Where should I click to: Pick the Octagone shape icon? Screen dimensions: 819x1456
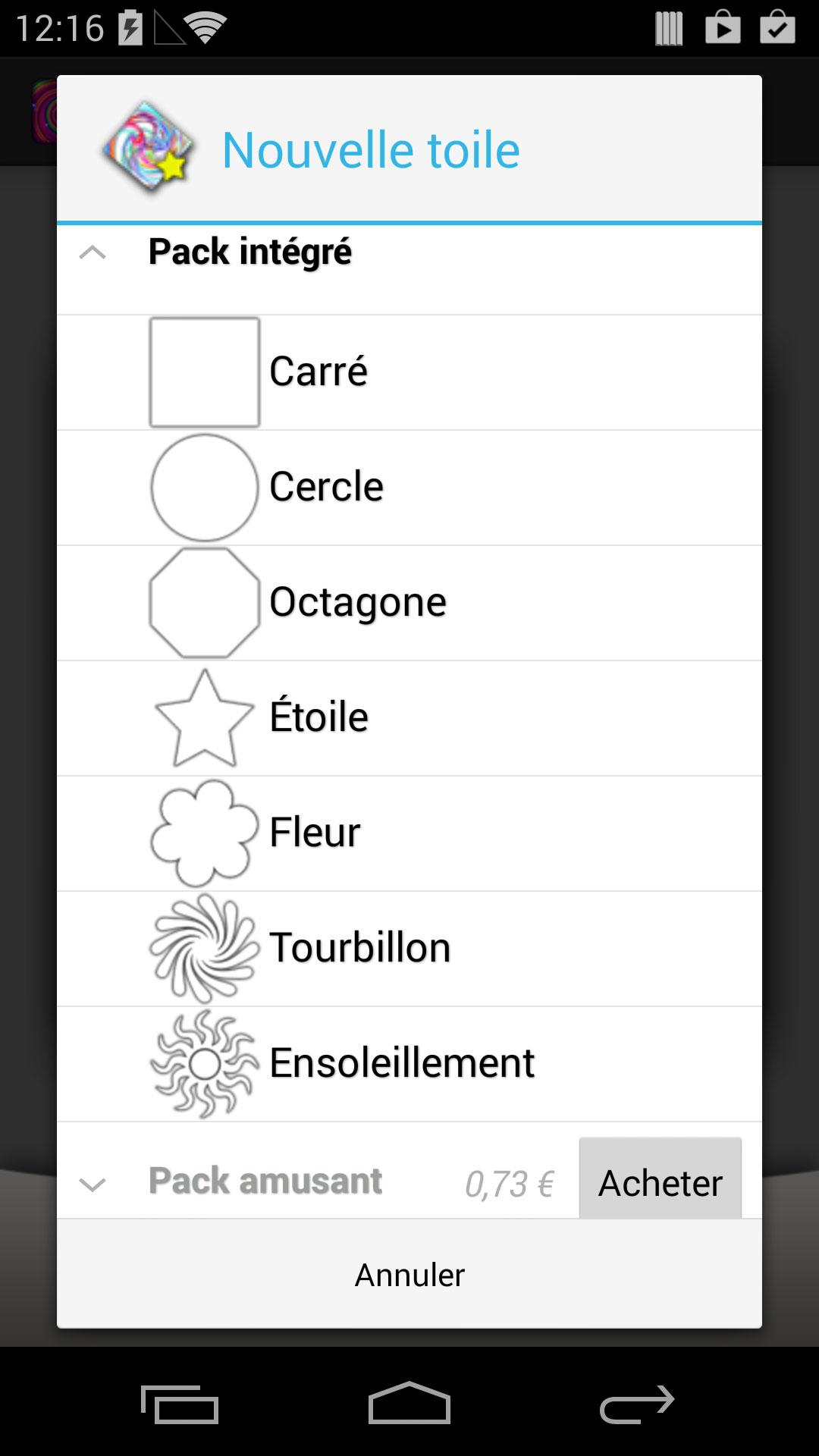[x=205, y=603]
